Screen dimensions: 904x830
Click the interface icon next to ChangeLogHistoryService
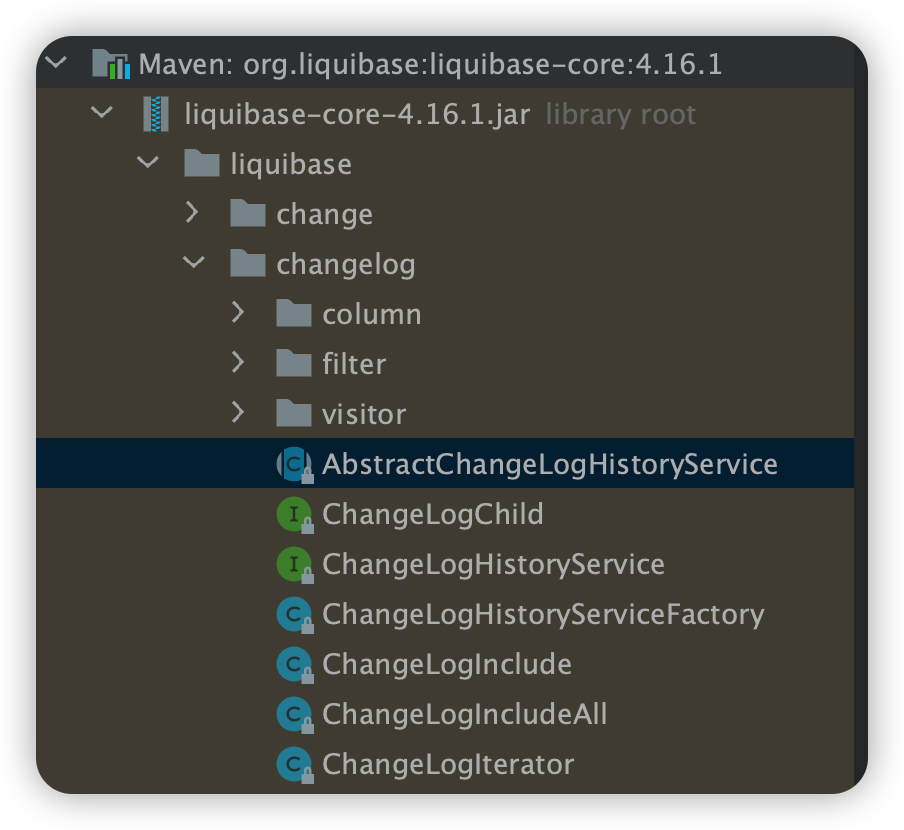[x=293, y=564]
